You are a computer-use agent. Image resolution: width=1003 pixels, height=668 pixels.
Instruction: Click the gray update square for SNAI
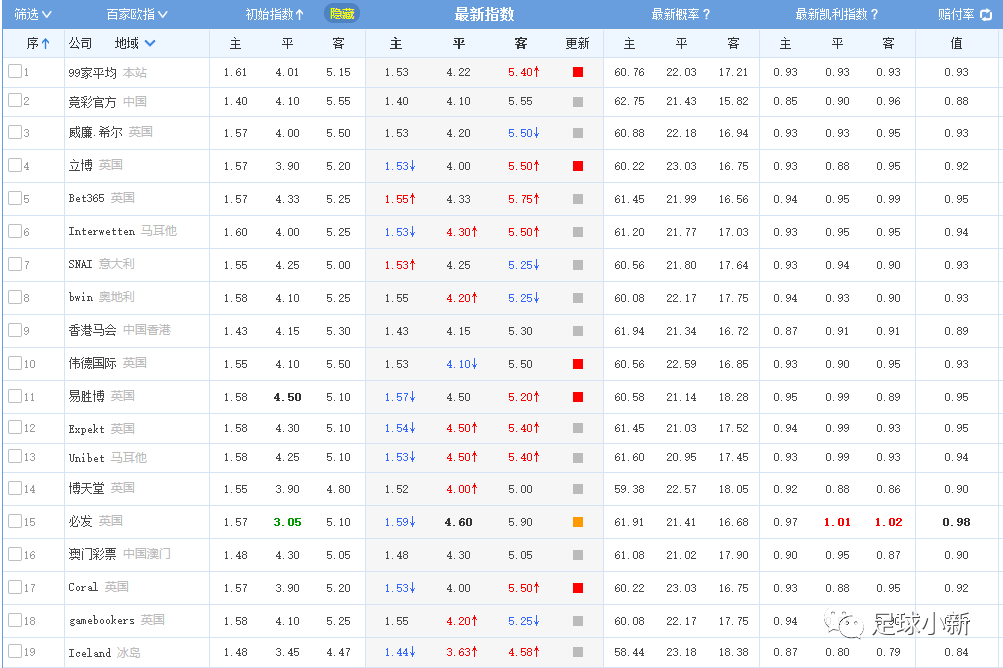point(578,265)
